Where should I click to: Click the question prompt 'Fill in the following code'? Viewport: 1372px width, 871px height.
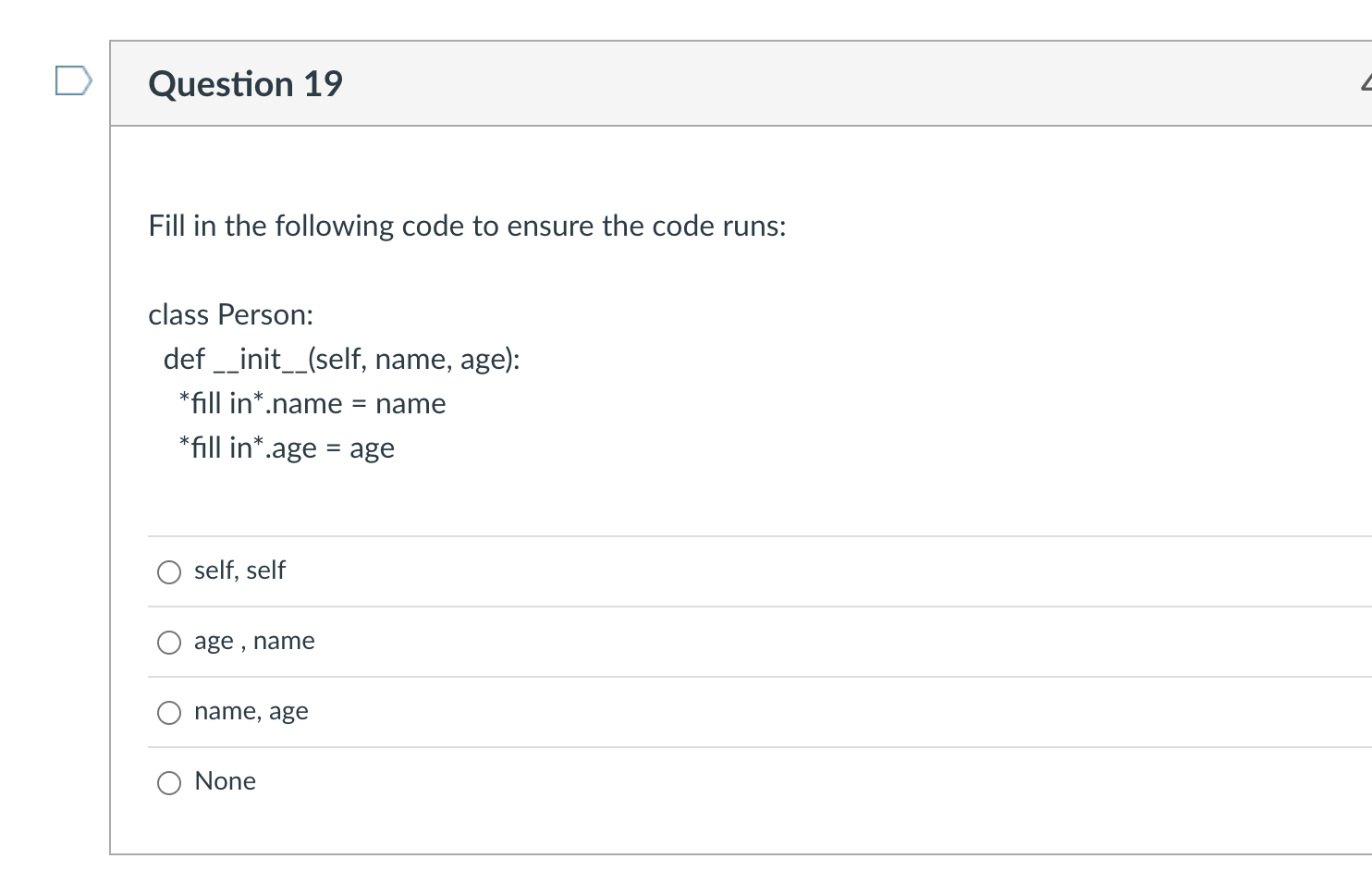[x=467, y=226]
